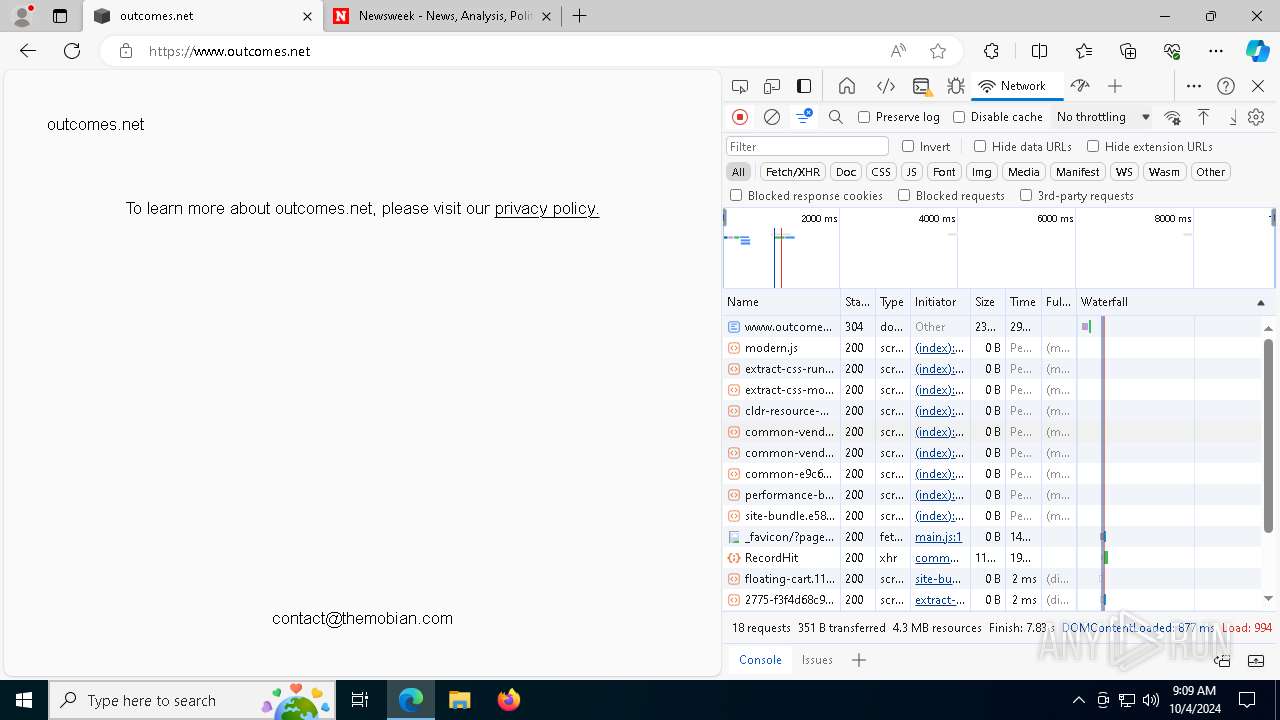Screen dimensions: 1280x720
Task: Enable Preserve log checkbox
Action: point(864,117)
